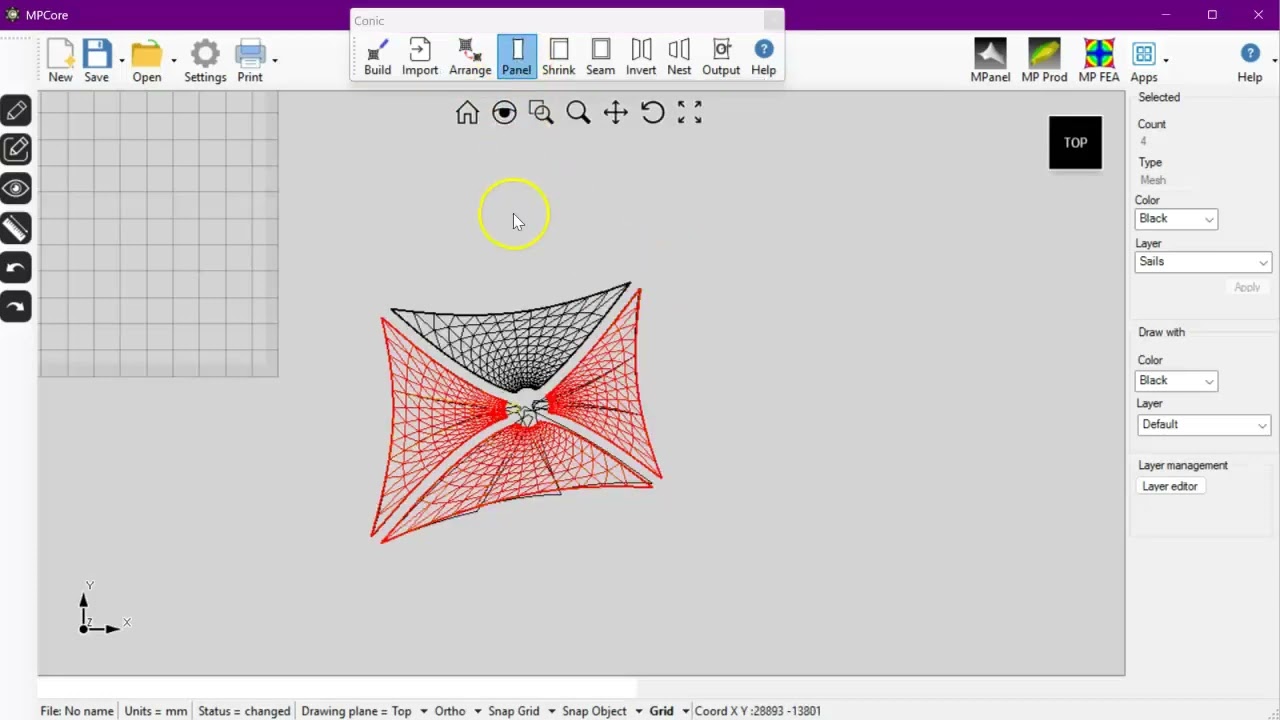Toggle the bold Grid status bar option

tap(662, 711)
